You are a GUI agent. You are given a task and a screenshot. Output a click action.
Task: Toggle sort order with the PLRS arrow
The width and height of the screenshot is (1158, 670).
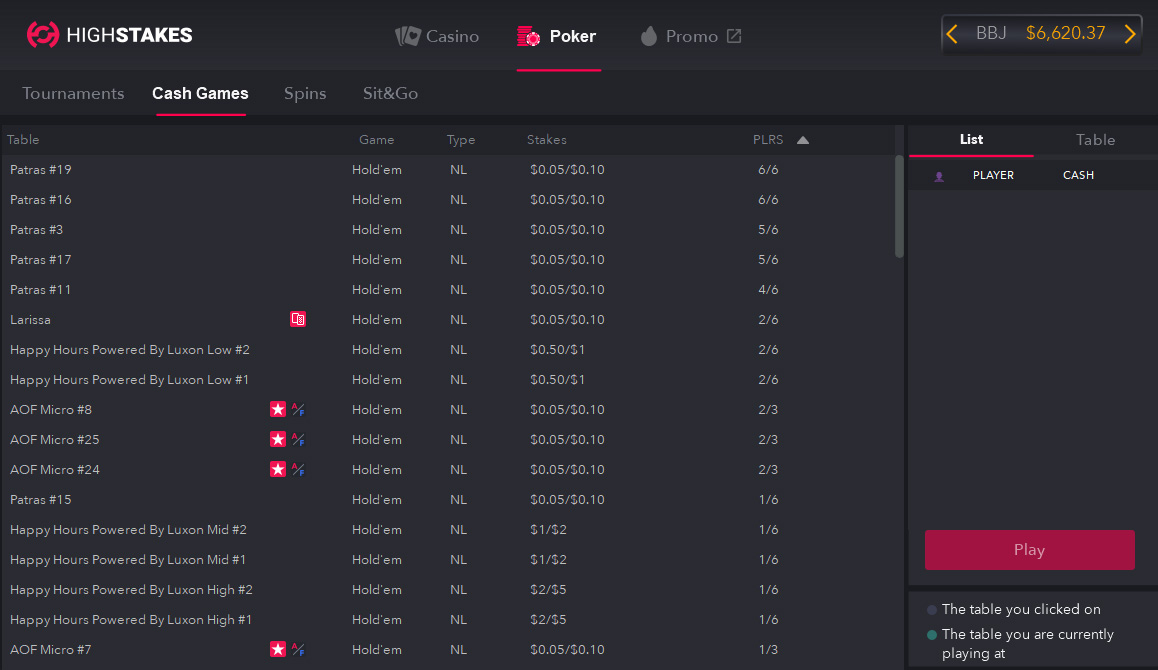click(803, 140)
